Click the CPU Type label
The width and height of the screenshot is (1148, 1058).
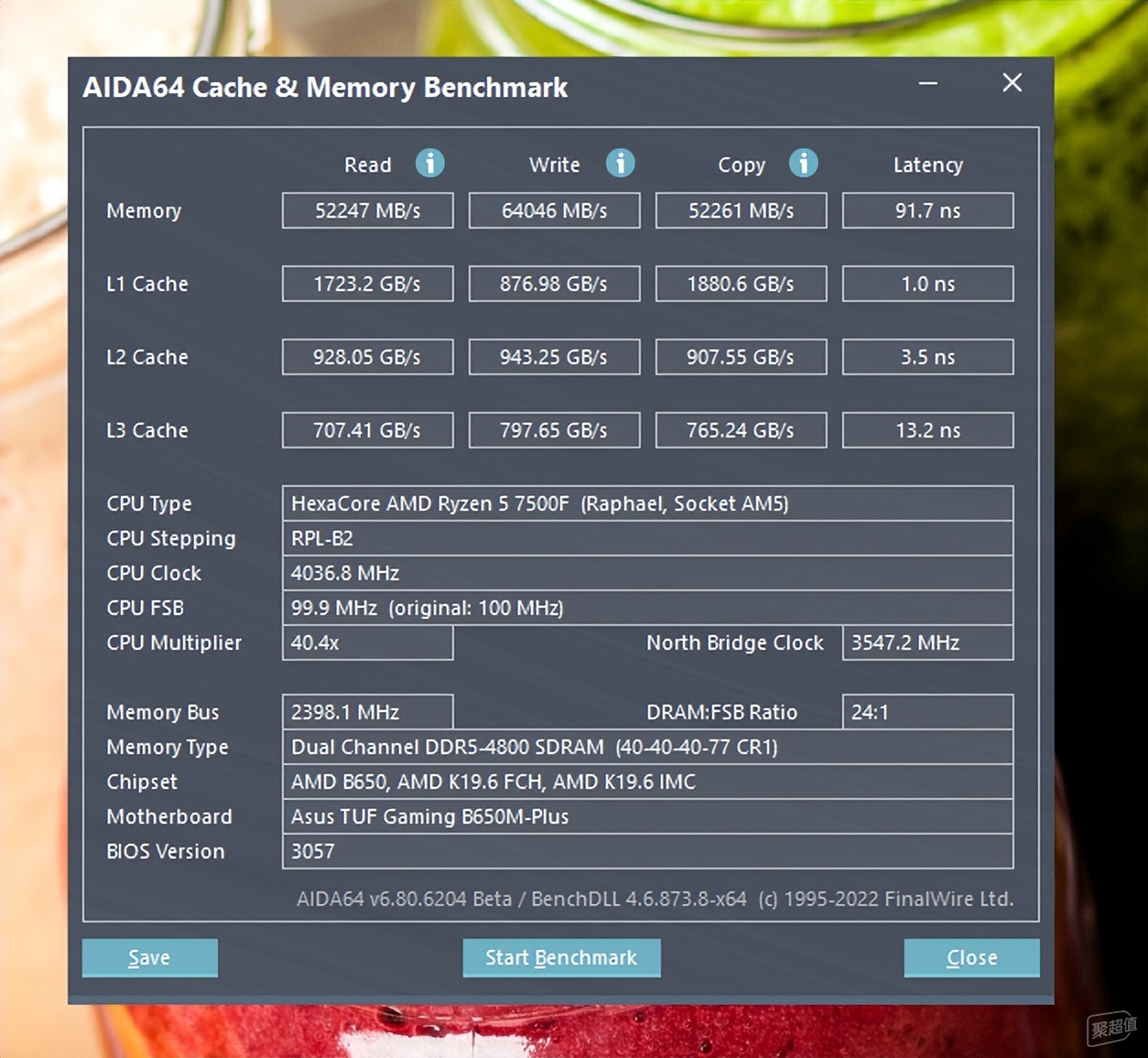(x=149, y=504)
